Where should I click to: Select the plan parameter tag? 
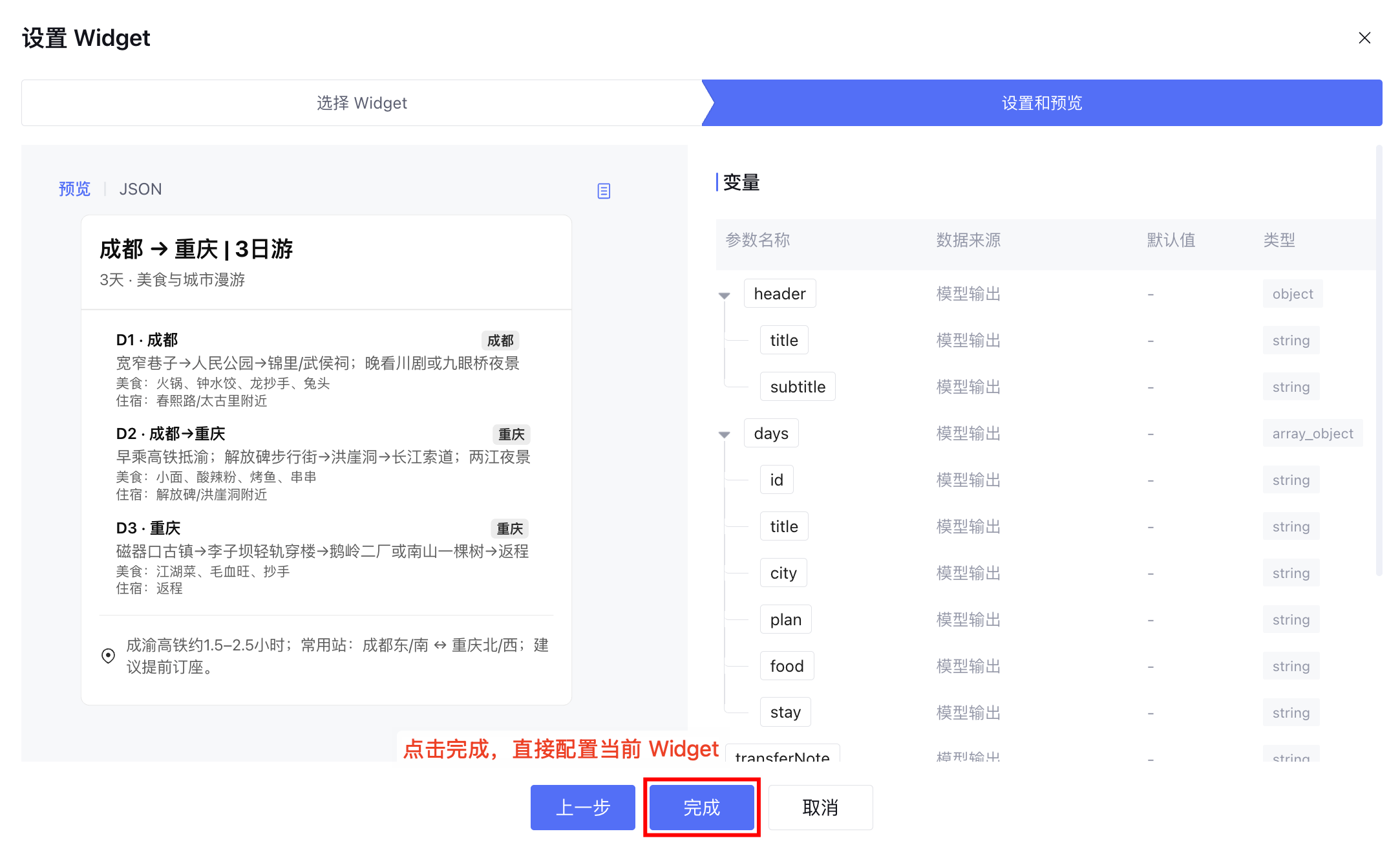785,619
